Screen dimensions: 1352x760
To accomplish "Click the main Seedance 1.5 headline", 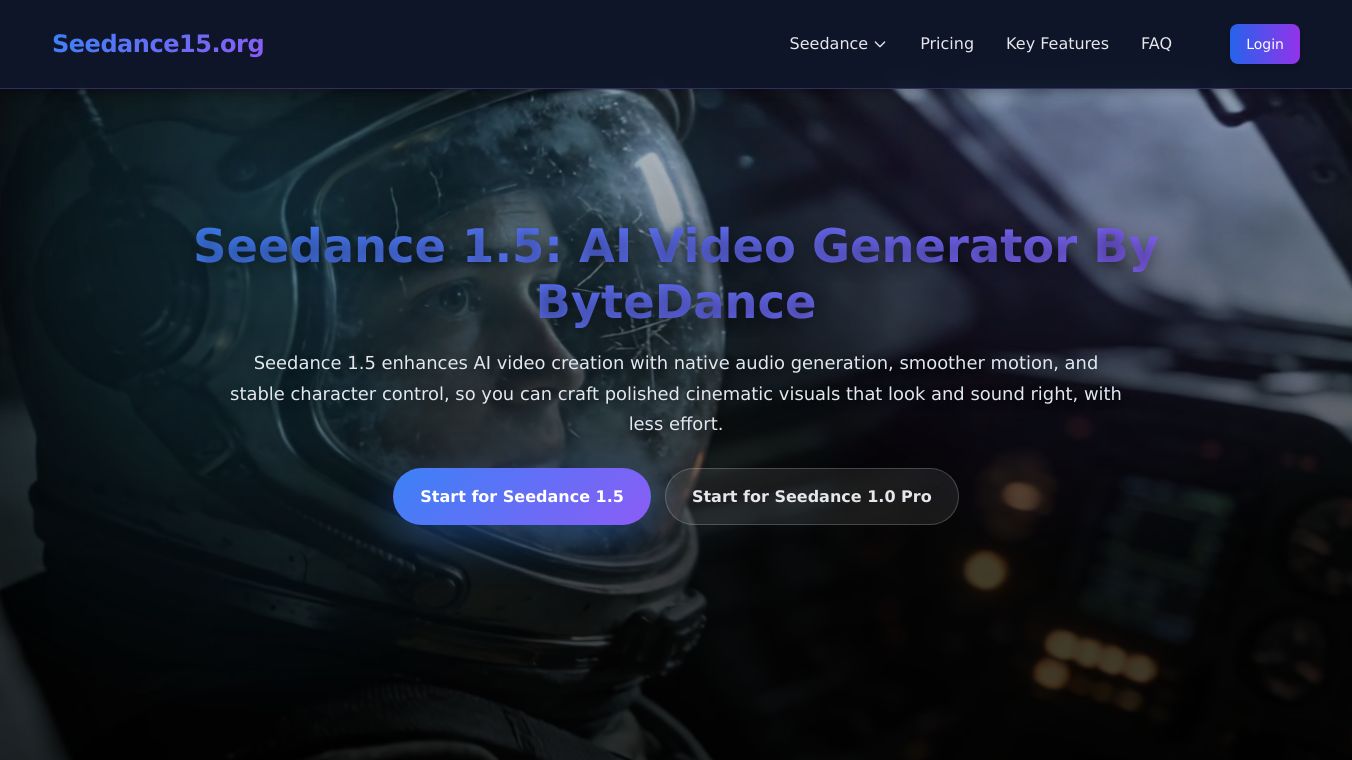I will click(x=676, y=272).
